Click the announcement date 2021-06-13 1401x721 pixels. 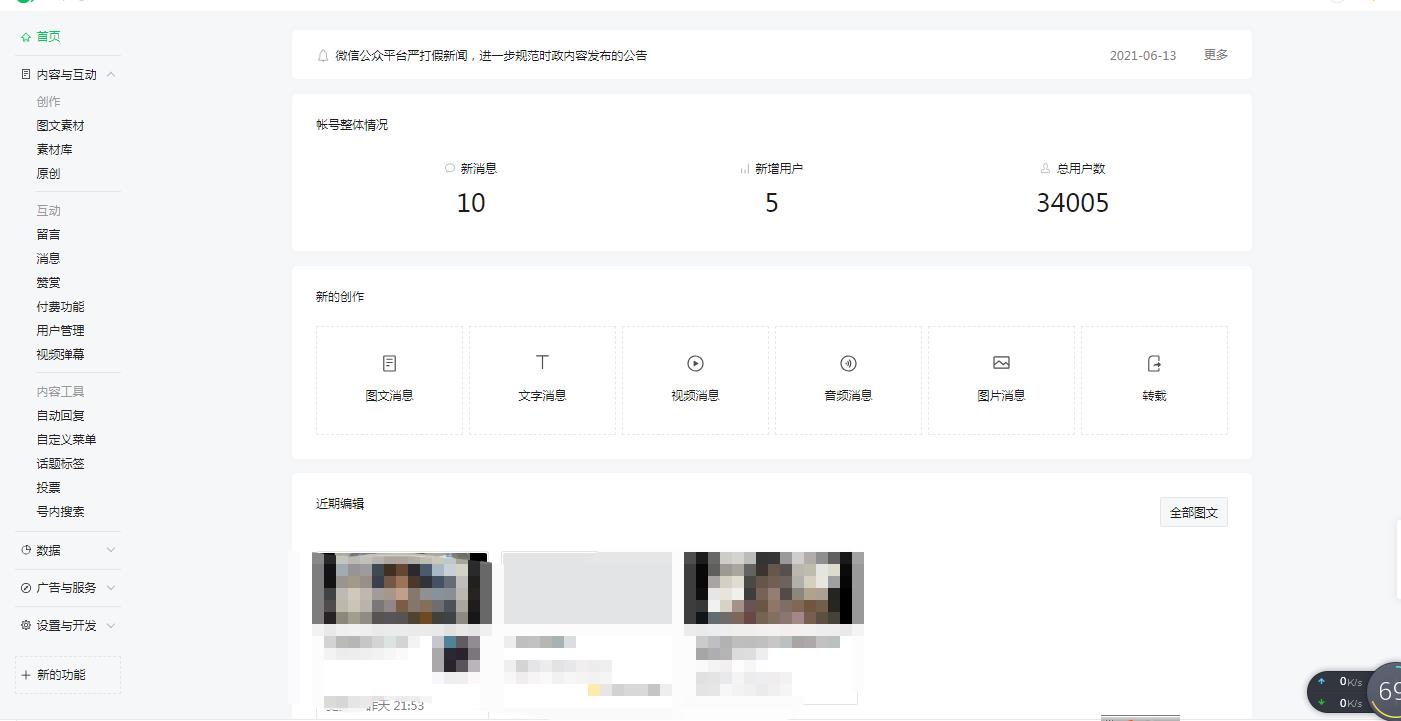click(1143, 56)
